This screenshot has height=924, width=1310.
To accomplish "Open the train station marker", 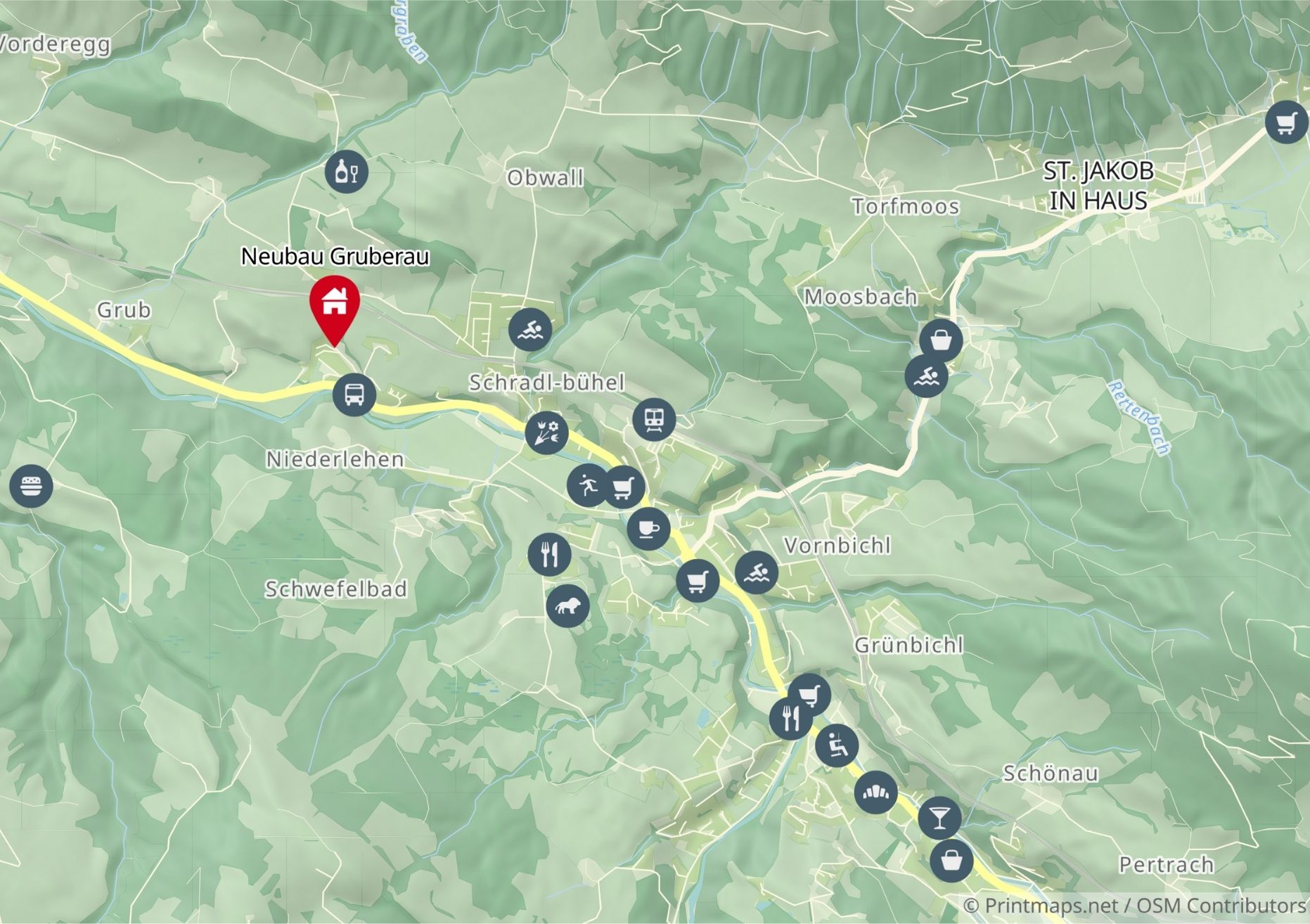I will point(655,420).
